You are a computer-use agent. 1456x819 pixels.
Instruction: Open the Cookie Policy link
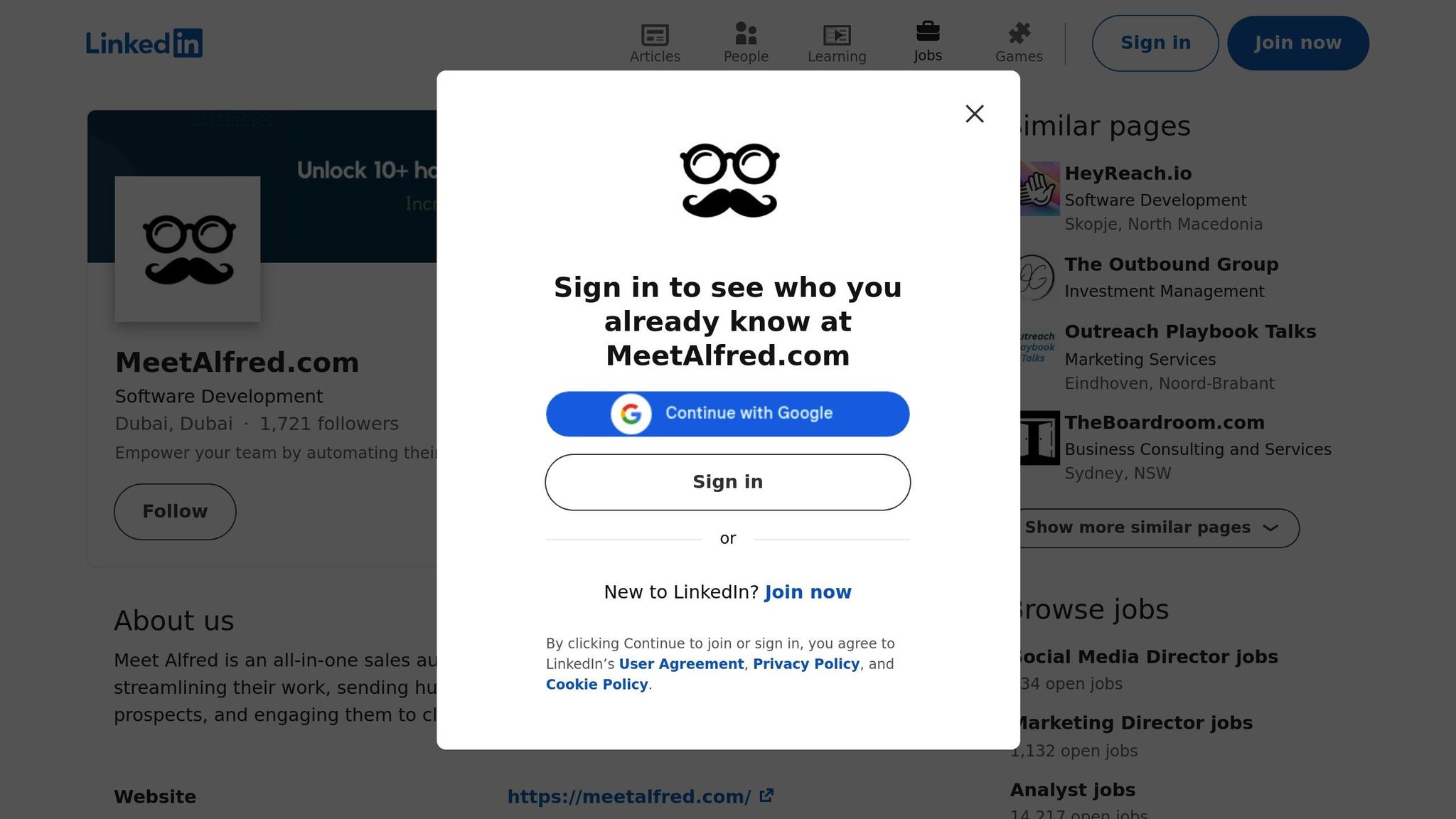click(597, 685)
